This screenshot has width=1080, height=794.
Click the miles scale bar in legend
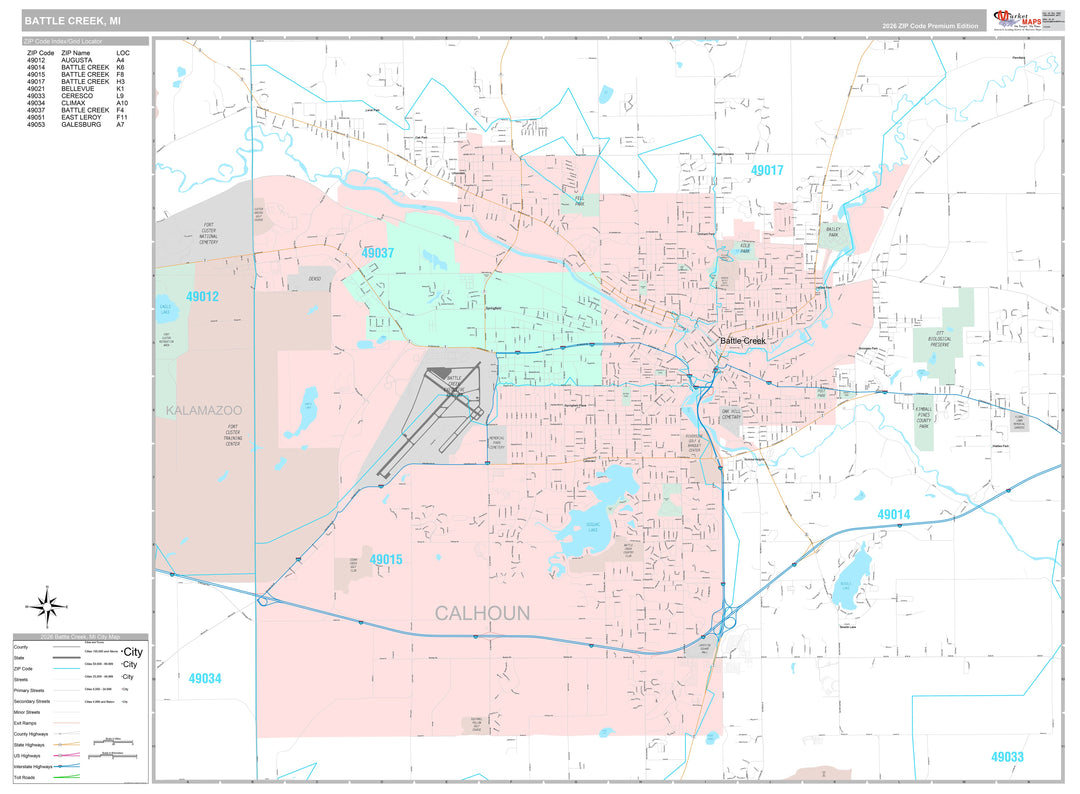point(113,742)
